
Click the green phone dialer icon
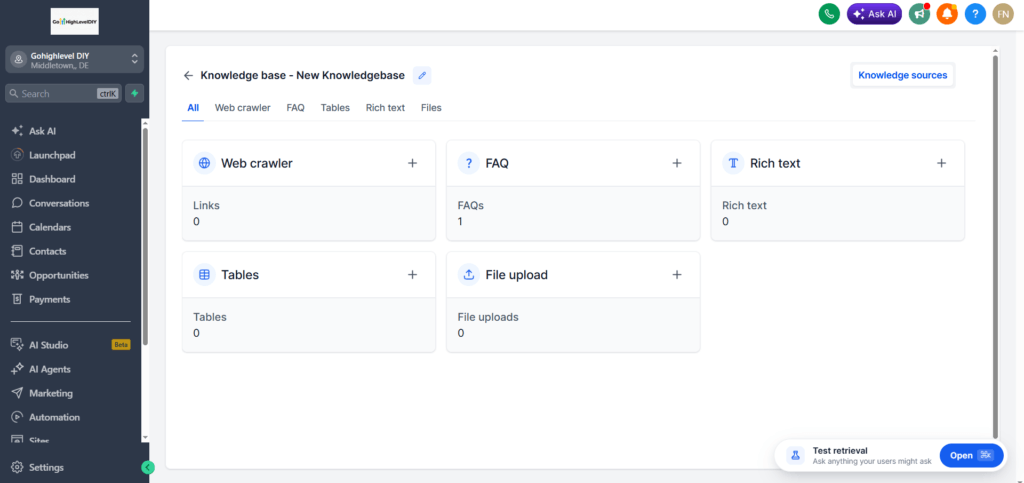(829, 14)
